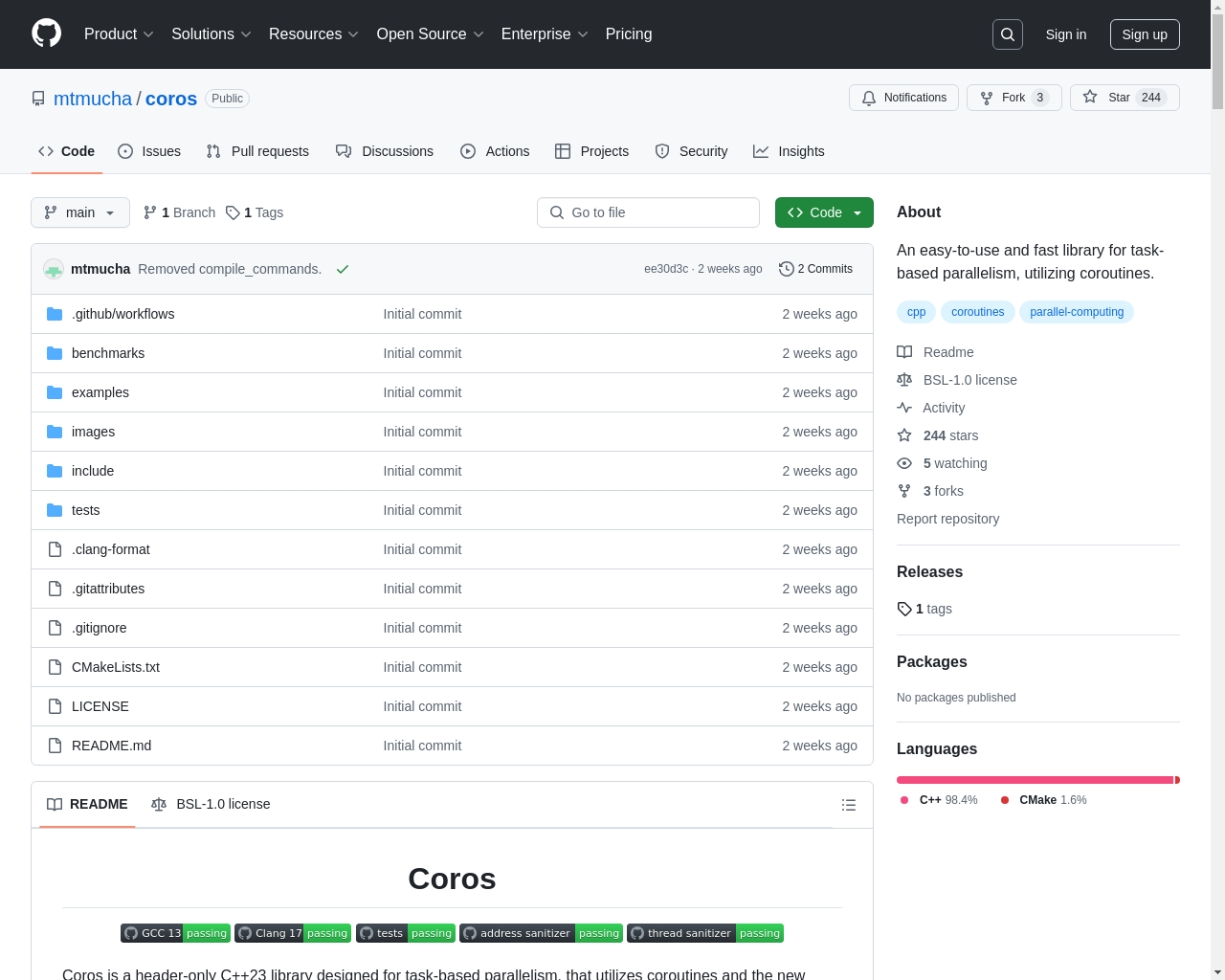Click the folder icon beside examples
The height and width of the screenshot is (980, 1225).
click(55, 392)
